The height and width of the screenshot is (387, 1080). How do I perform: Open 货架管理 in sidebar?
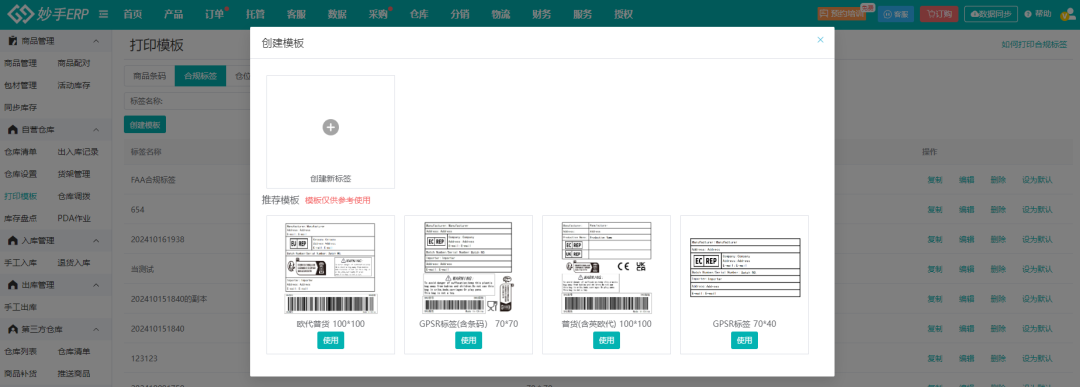click(74, 174)
